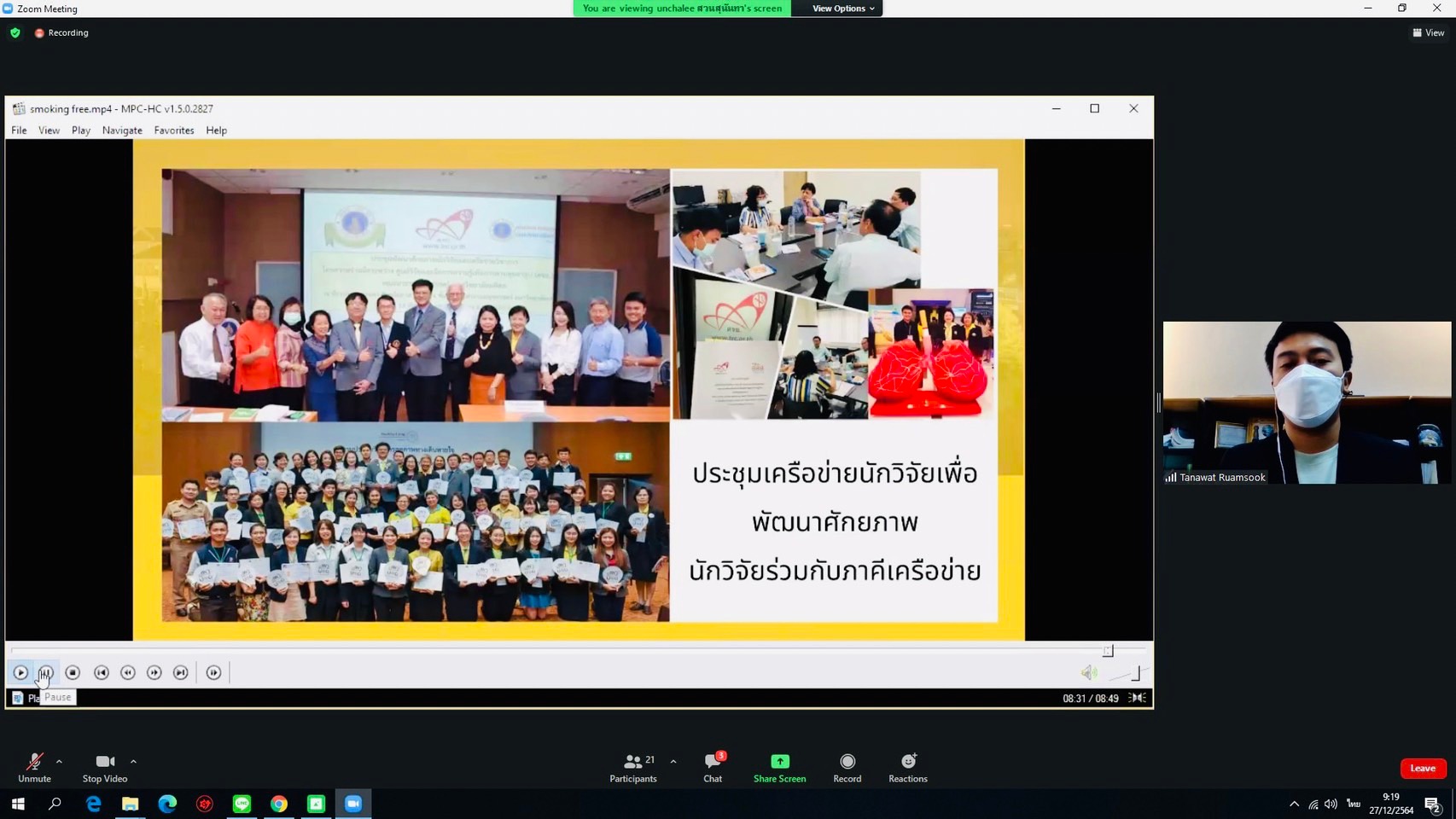
Task: Open the Zoom Chat panel
Action: 713,767
